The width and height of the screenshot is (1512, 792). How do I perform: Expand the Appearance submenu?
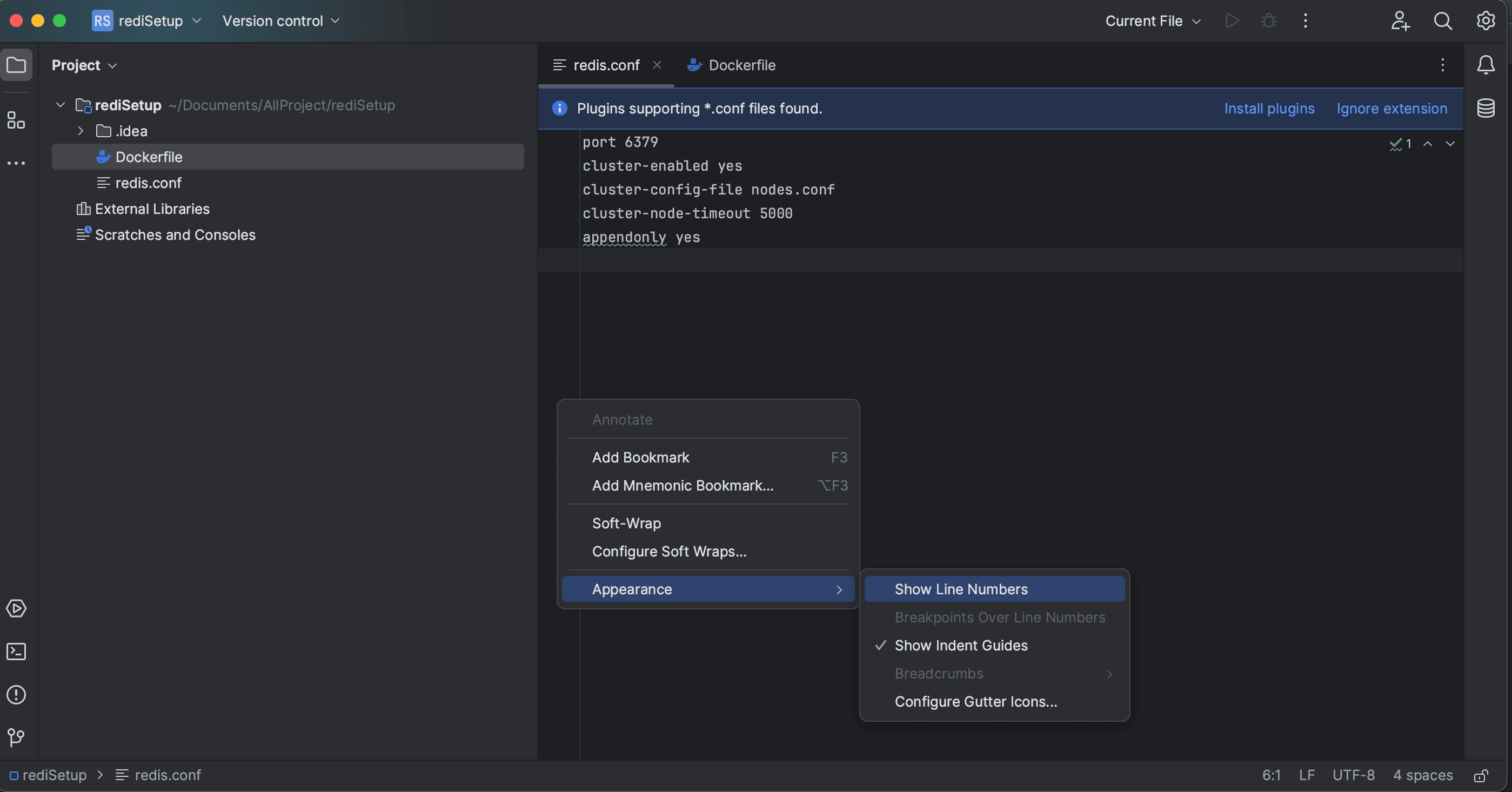(708, 589)
